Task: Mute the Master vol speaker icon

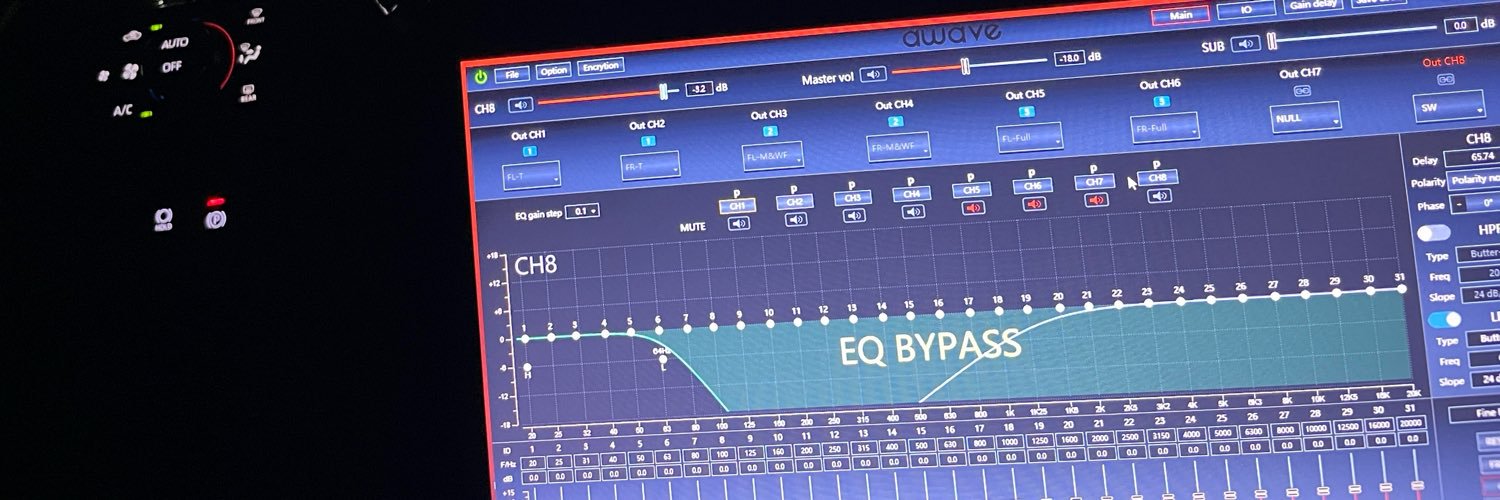Action: click(x=874, y=73)
